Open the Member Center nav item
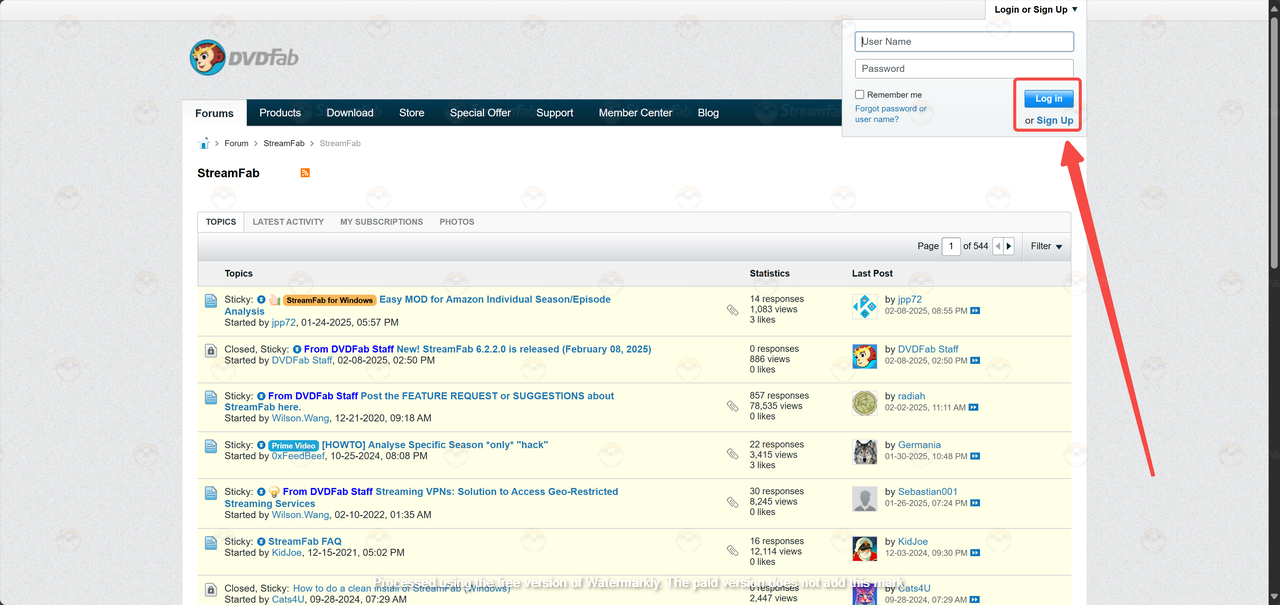Image resolution: width=1280 pixels, height=605 pixels. click(x=636, y=113)
